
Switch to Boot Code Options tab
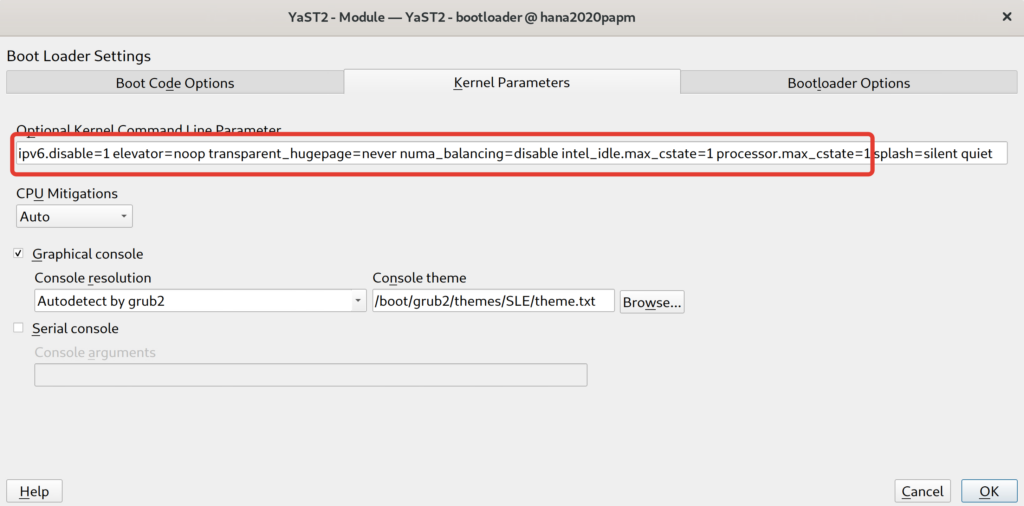(175, 83)
